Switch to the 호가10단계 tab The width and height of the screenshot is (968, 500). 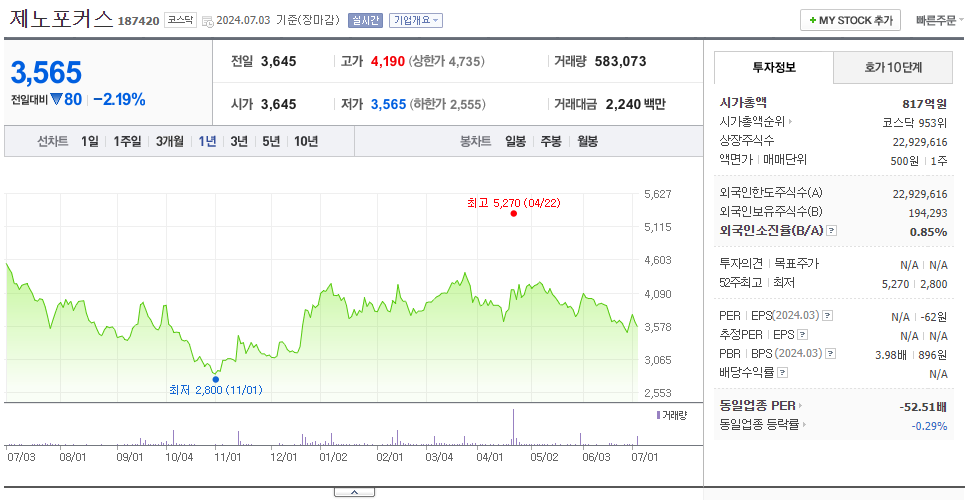click(893, 68)
